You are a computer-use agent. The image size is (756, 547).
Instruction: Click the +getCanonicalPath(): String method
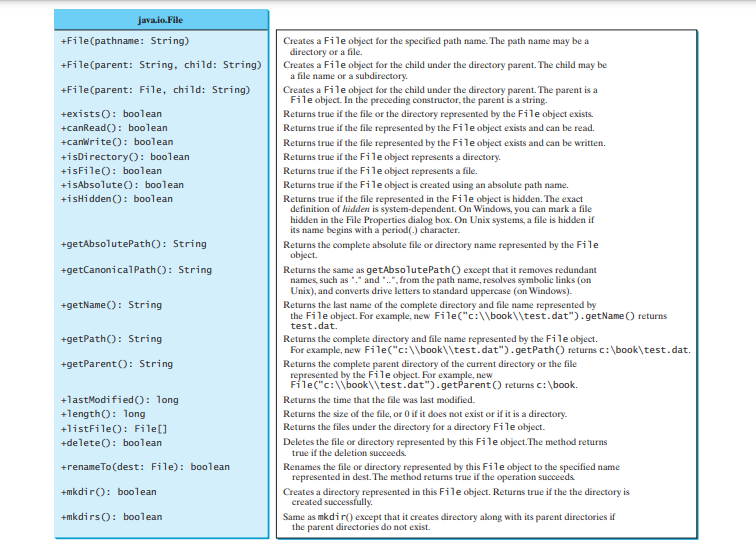pos(136,270)
